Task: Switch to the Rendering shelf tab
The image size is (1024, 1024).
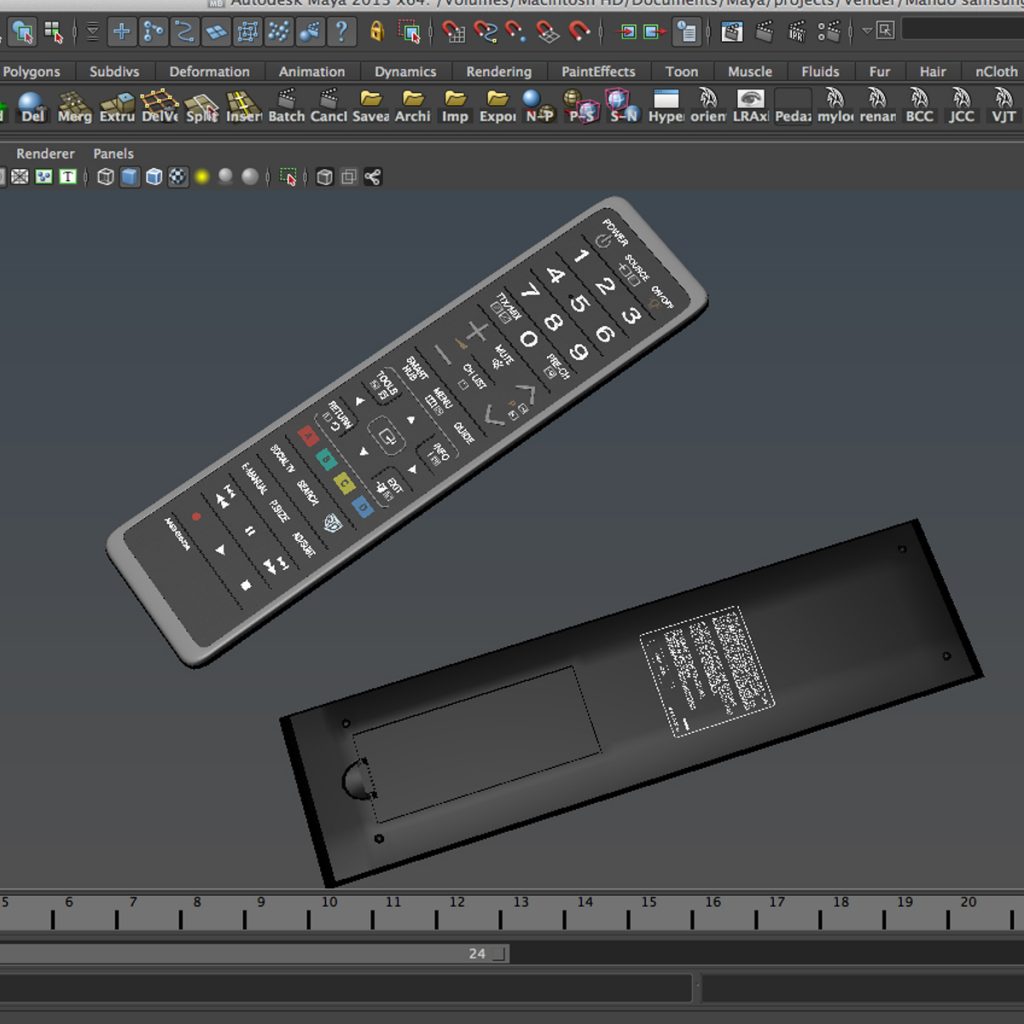Action: pyautogui.click(x=498, y=71)
